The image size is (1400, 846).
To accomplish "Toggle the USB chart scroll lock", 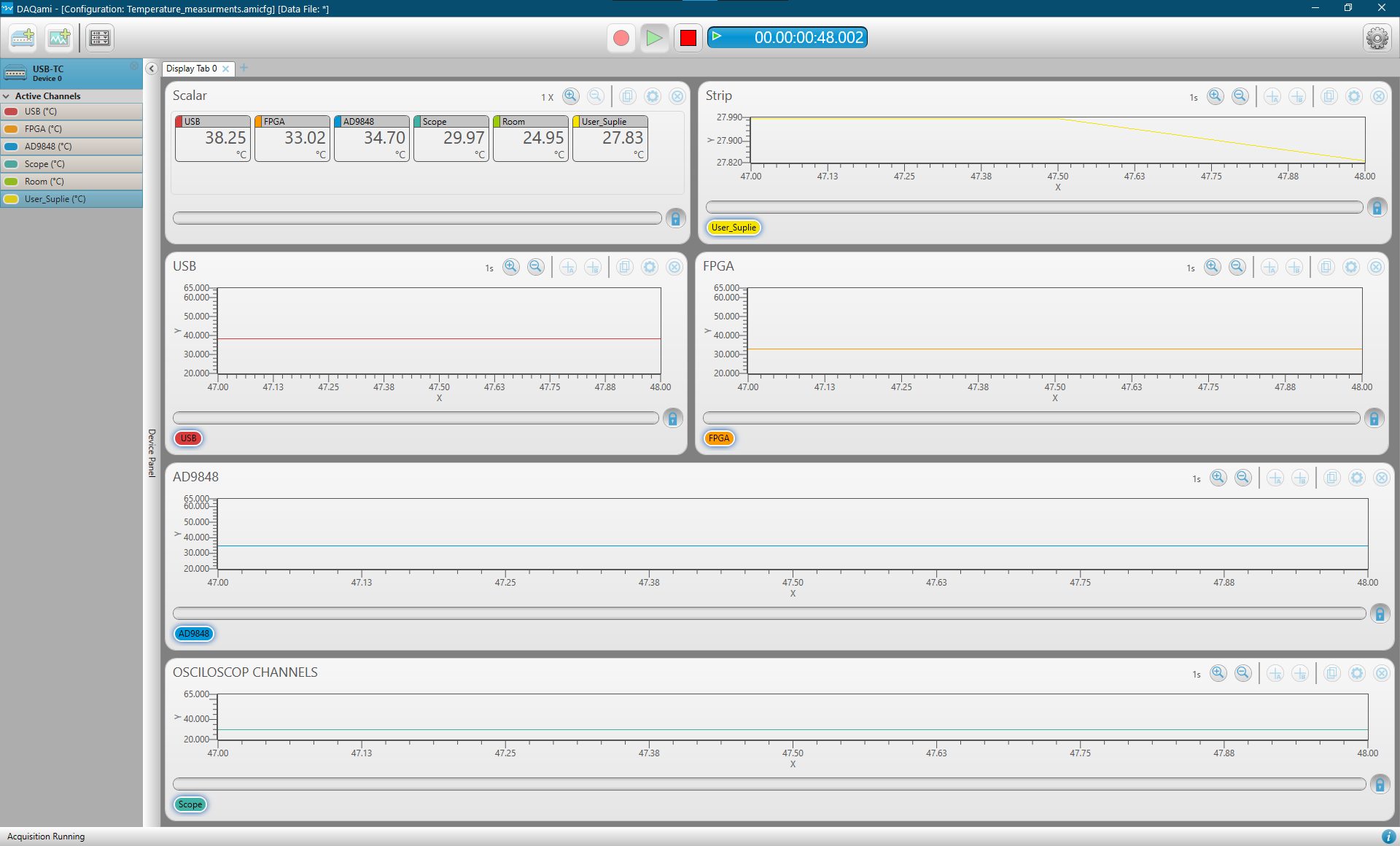I will 672,418.
